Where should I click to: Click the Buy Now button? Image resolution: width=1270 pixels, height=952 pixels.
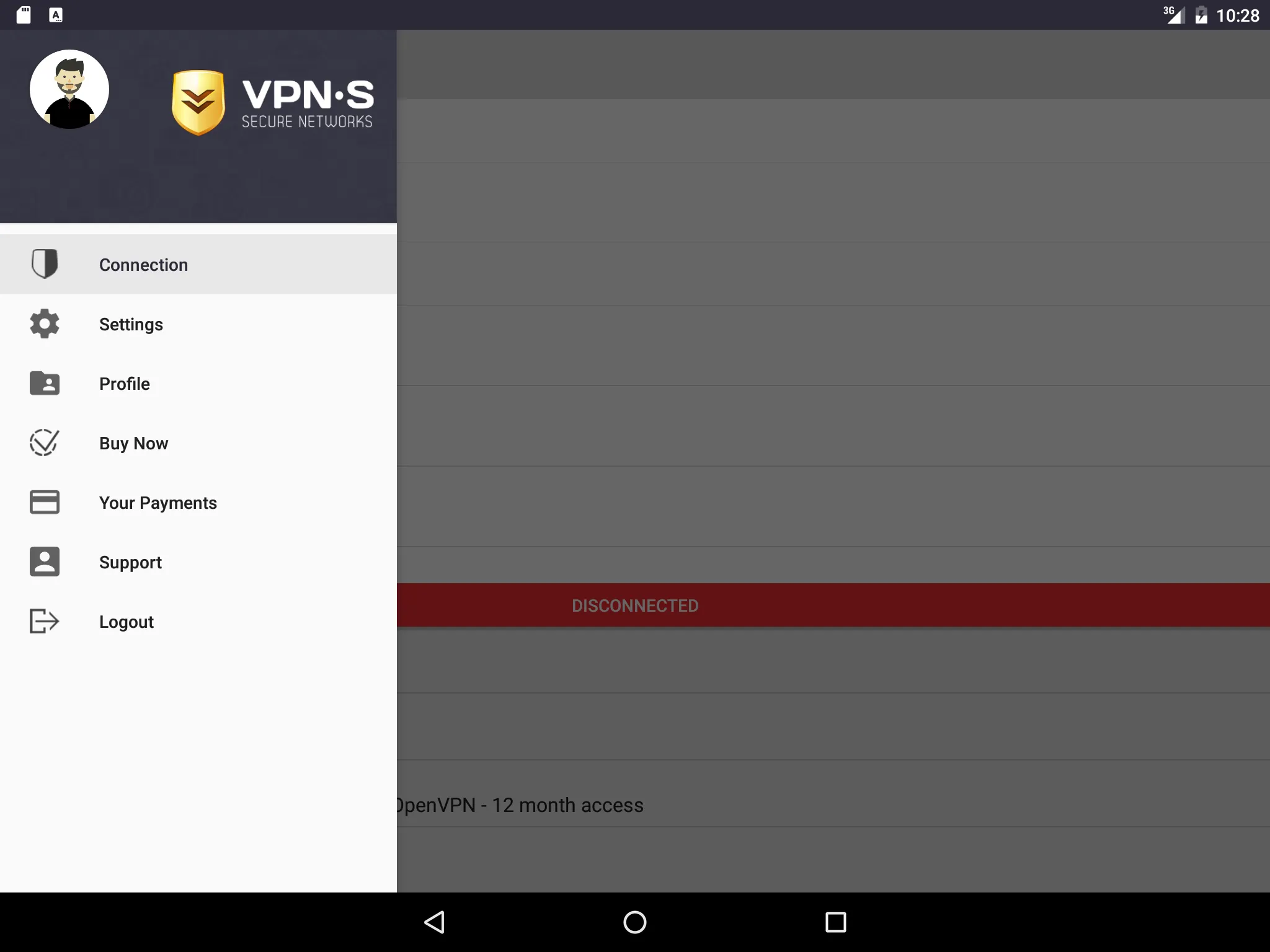pos(133,443)
